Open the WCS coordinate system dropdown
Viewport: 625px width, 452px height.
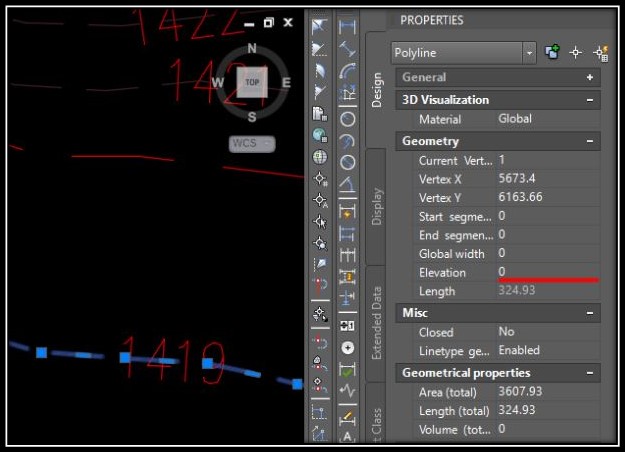[x=252, y=143]
